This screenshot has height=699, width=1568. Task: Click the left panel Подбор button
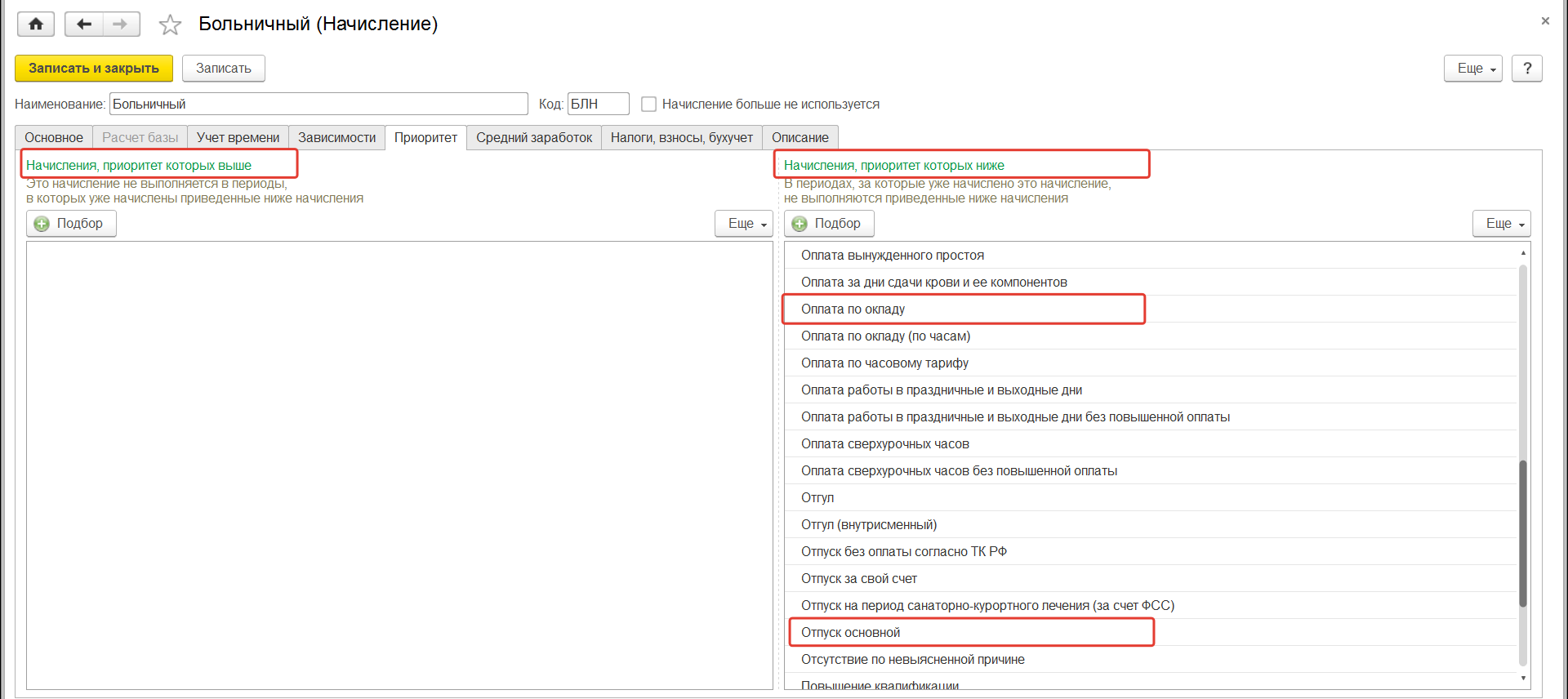[x=71, y=224]
